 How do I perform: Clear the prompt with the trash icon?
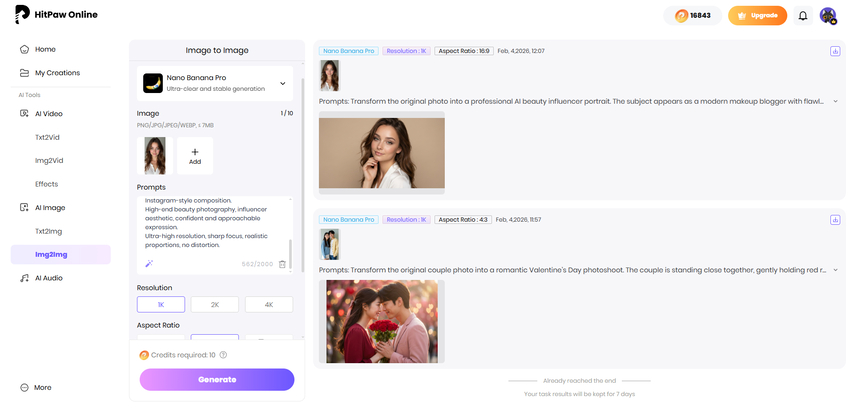282,264
